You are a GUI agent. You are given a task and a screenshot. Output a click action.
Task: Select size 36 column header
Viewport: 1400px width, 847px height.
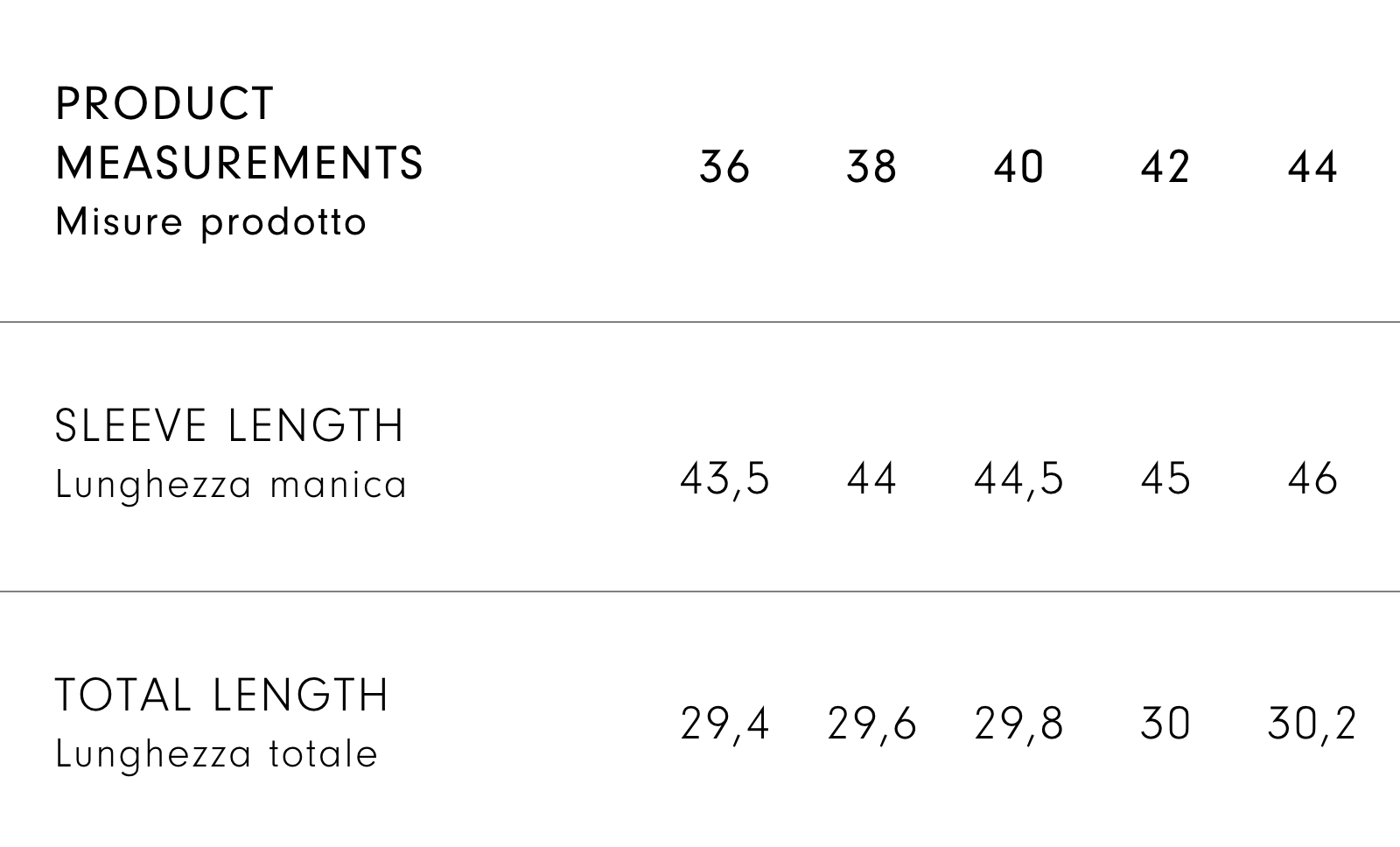coord(724,166)
